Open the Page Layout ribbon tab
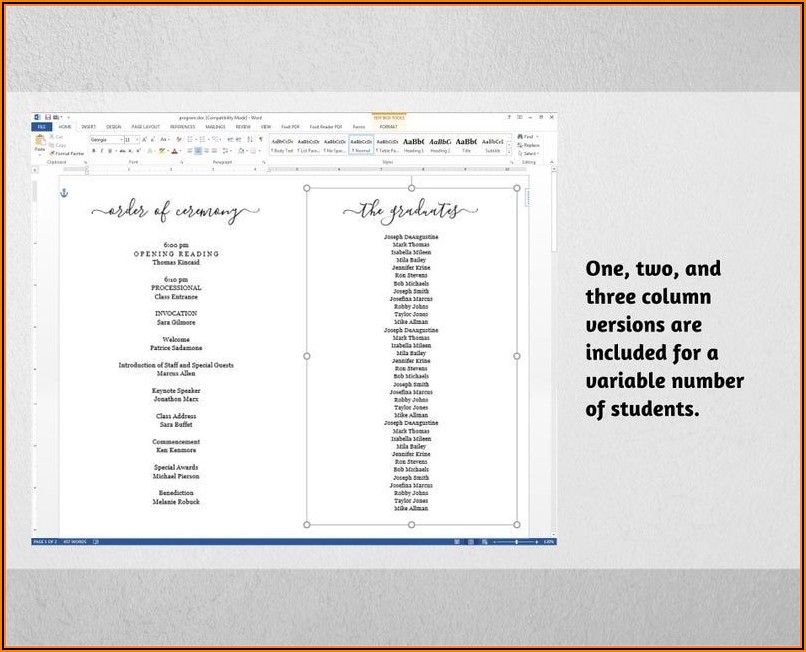 [x=145, y=127]
